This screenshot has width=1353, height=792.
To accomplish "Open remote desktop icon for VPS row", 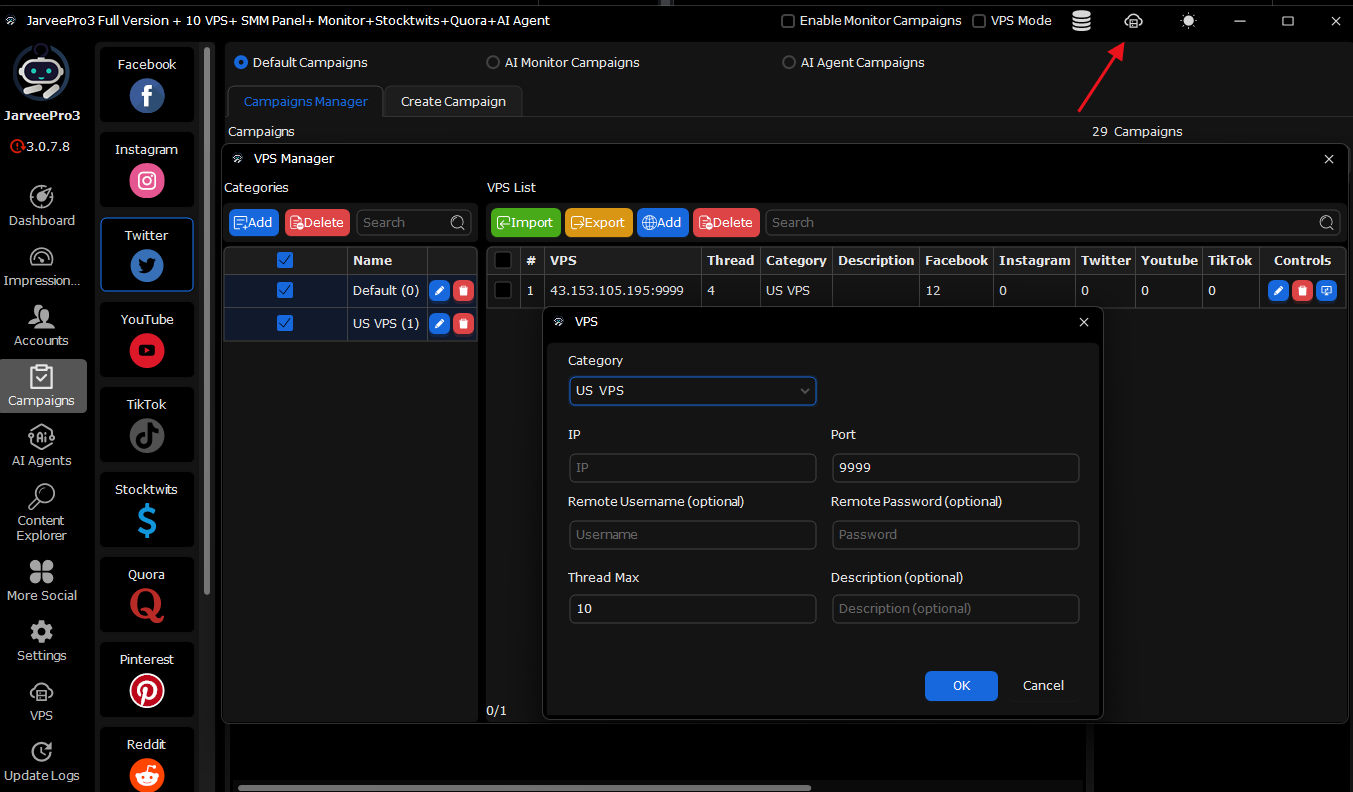I will (x=1326, y=291).
